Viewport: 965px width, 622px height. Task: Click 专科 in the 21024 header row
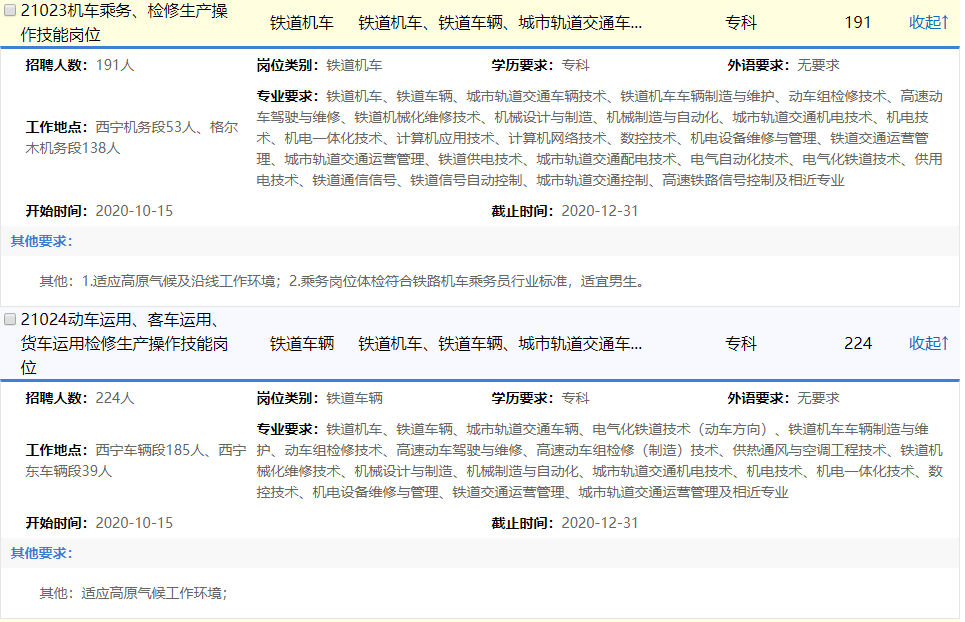[741, 343]
